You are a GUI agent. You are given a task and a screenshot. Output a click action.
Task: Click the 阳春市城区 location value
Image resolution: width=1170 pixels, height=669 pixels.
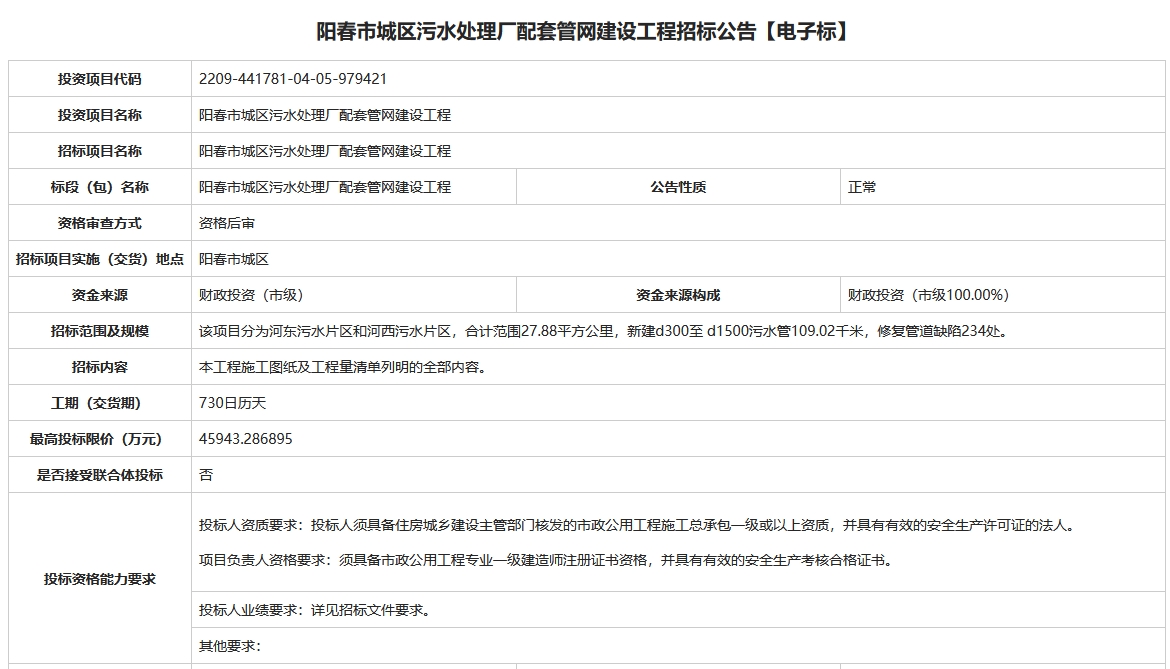pos(234,259)
